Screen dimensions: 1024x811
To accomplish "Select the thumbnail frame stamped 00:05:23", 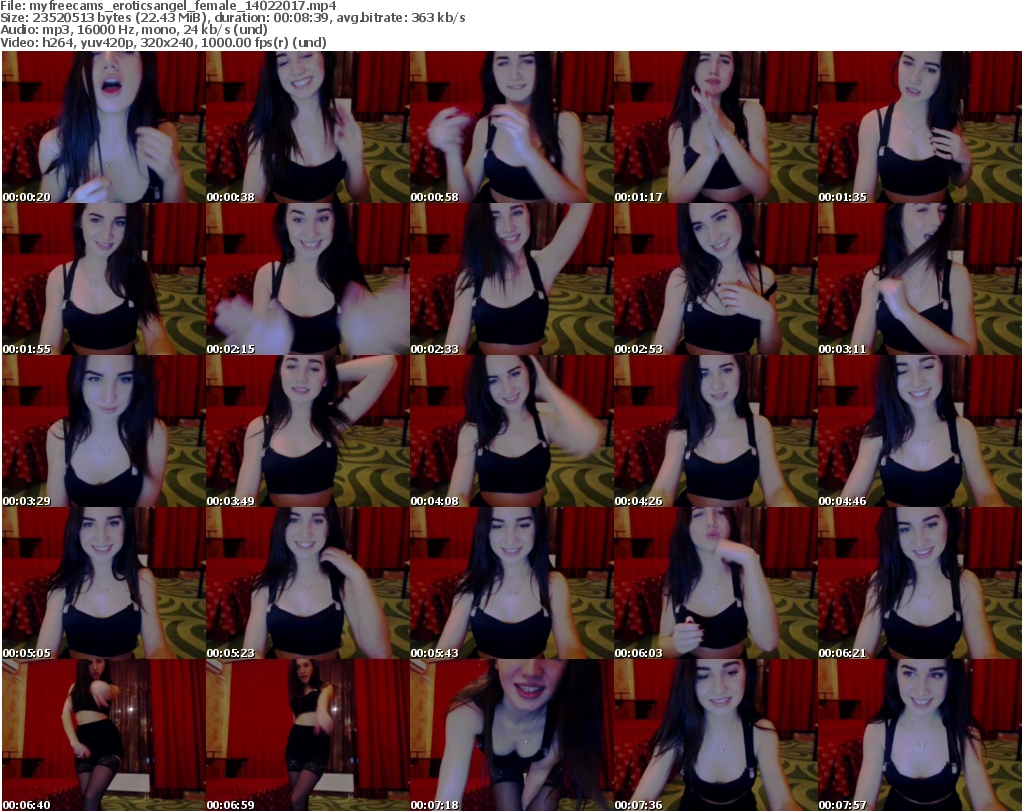I will tap(308, 583).
